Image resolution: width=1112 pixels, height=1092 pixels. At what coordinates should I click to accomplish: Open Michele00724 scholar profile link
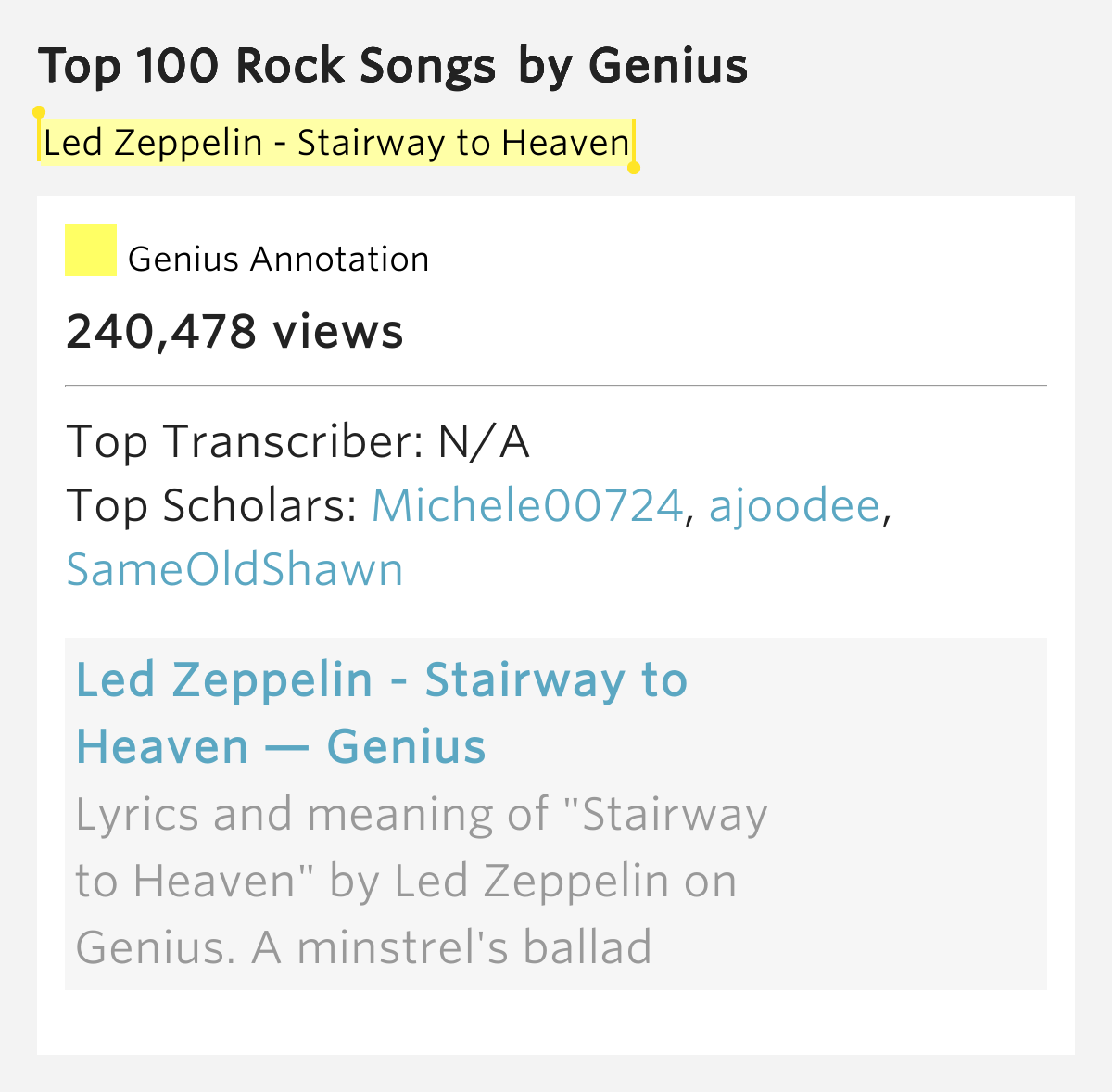526,506
